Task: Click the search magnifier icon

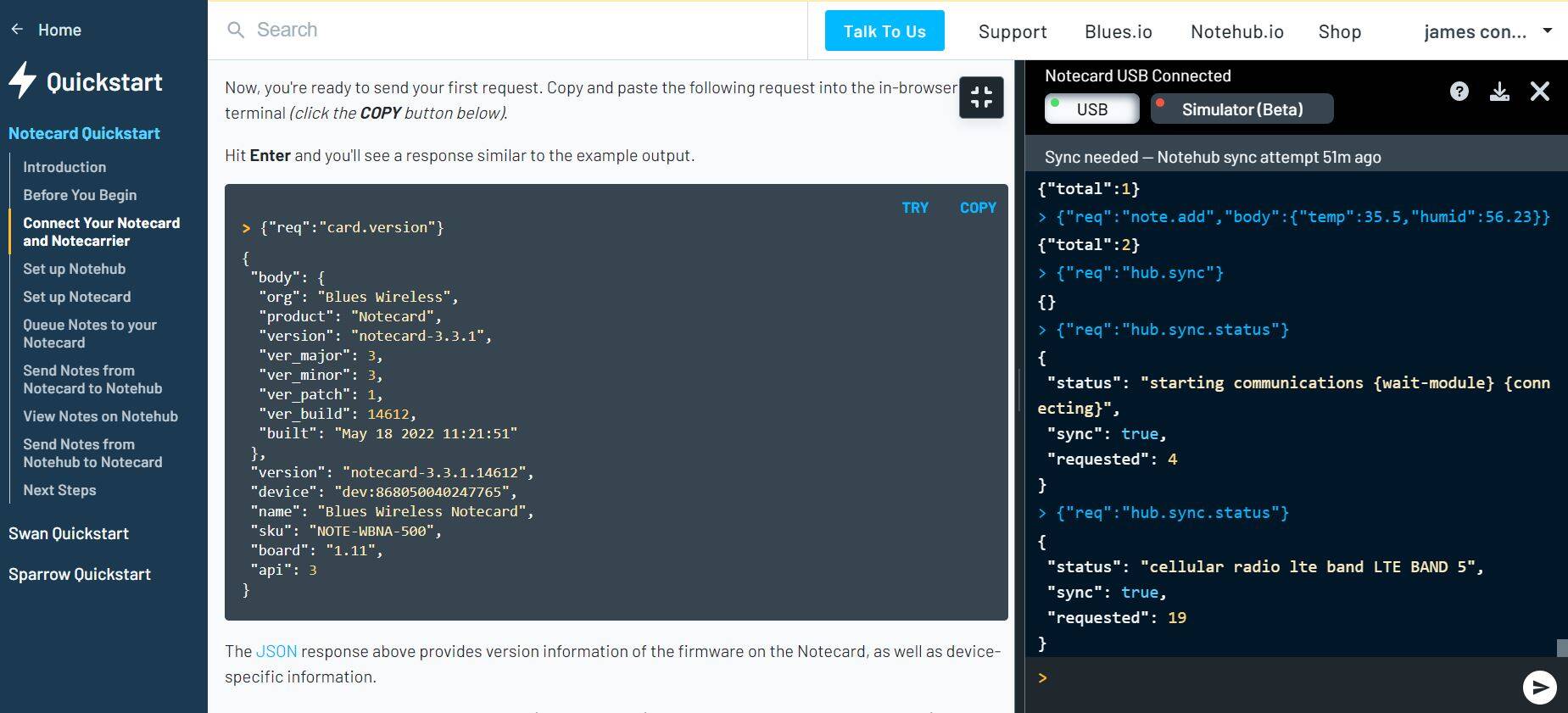Action: pyautogui.click(x=236, y=31)
